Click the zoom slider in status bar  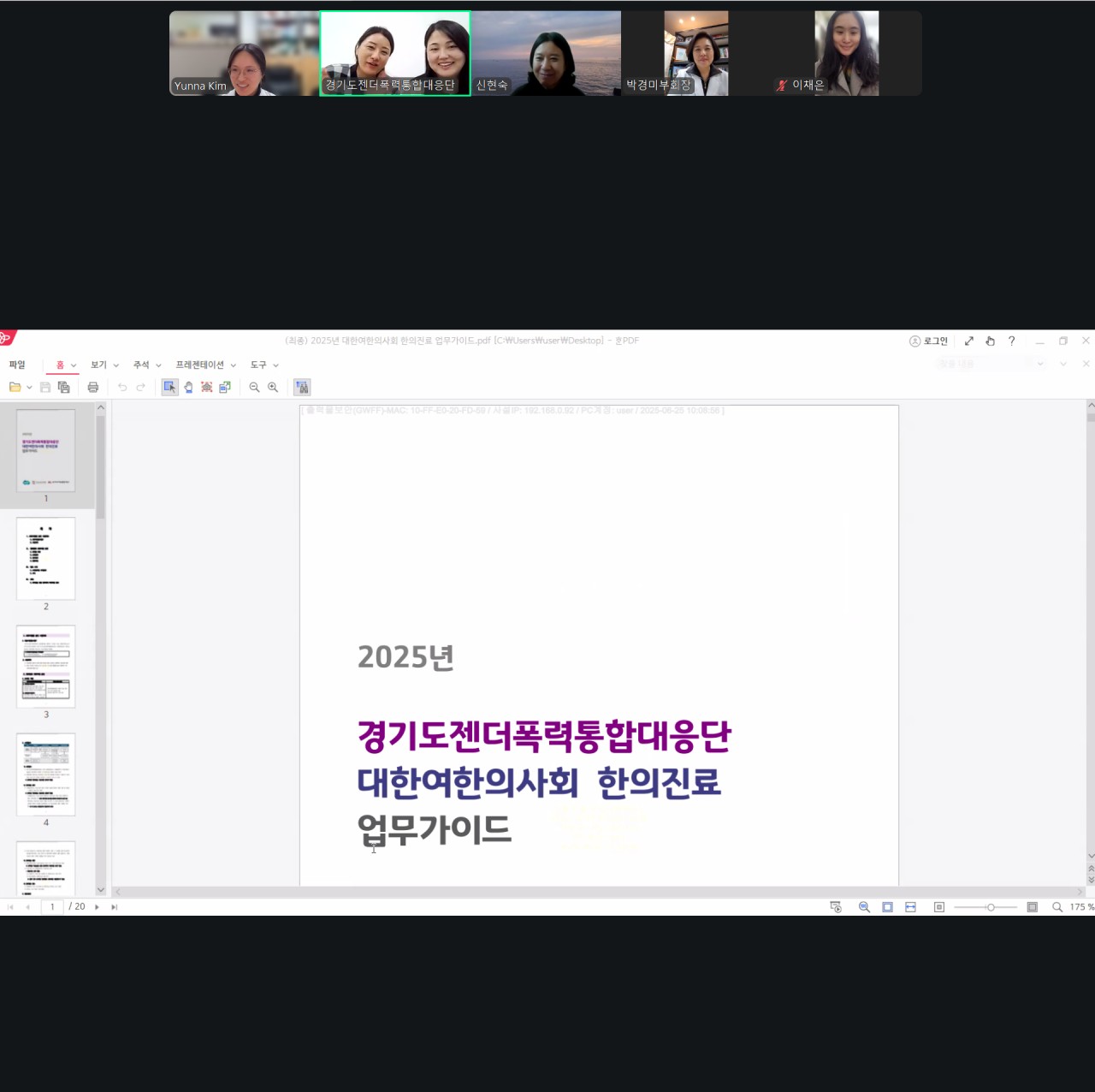click(x=990, y=907)
